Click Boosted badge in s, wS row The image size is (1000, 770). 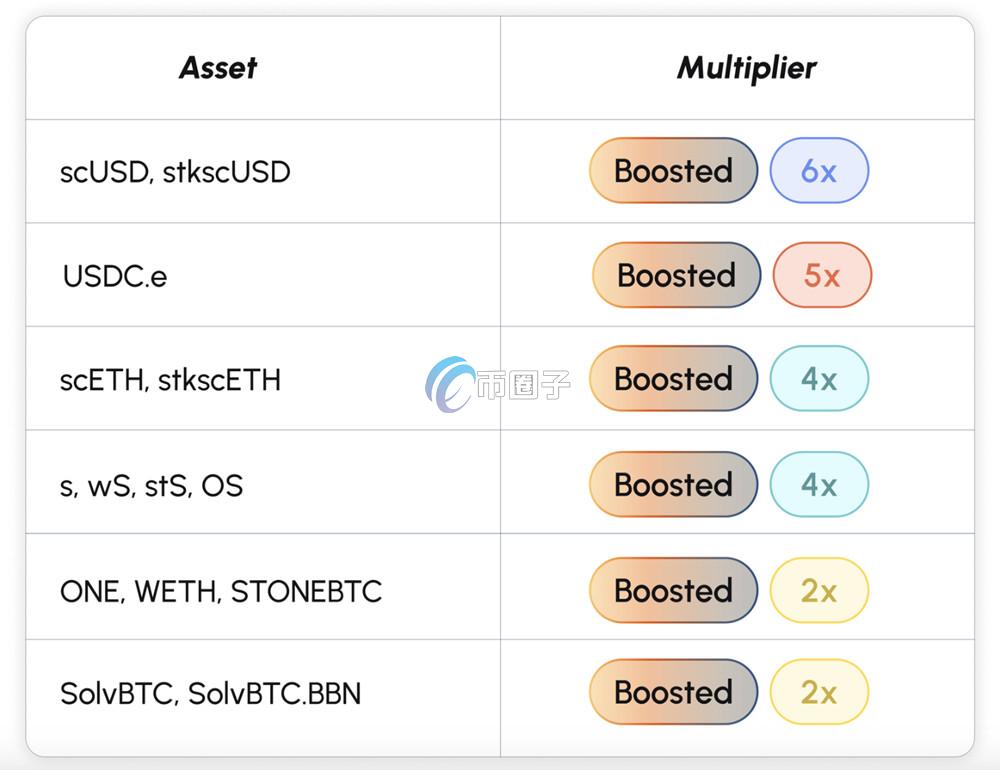coord(673,484)
